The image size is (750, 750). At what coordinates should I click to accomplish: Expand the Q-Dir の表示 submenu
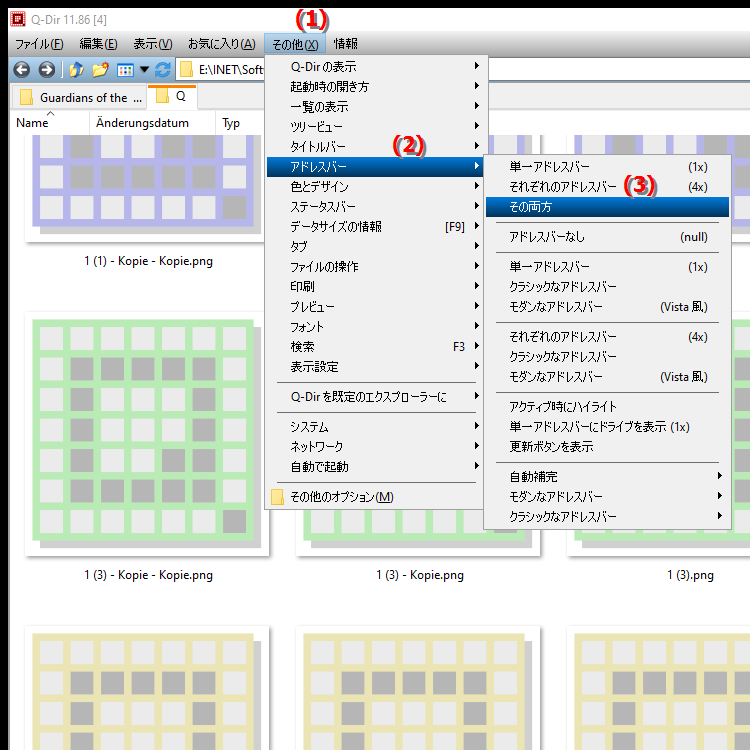coord(375,66)
